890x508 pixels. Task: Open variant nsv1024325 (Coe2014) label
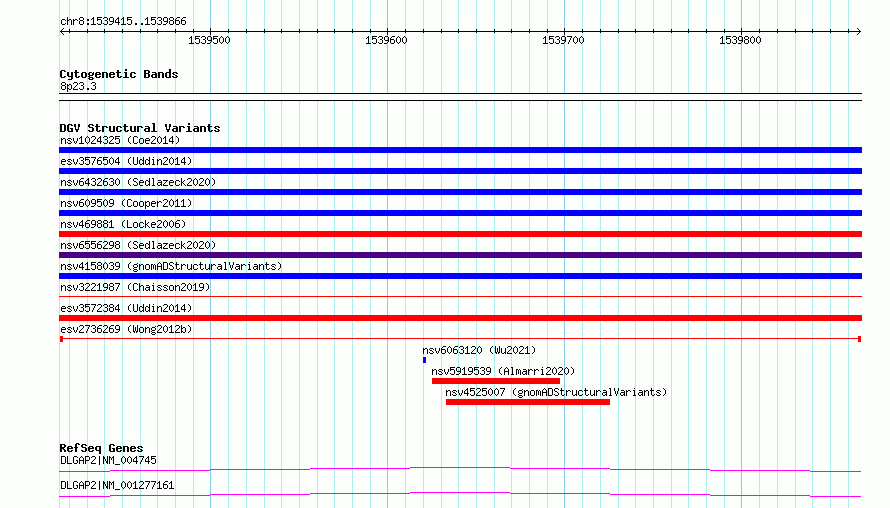(x=120, y=140)
